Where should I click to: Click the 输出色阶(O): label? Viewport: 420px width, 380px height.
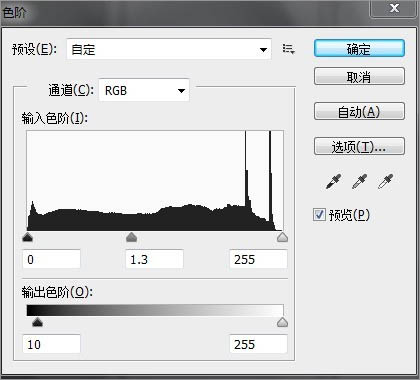(x=57, y=292)
